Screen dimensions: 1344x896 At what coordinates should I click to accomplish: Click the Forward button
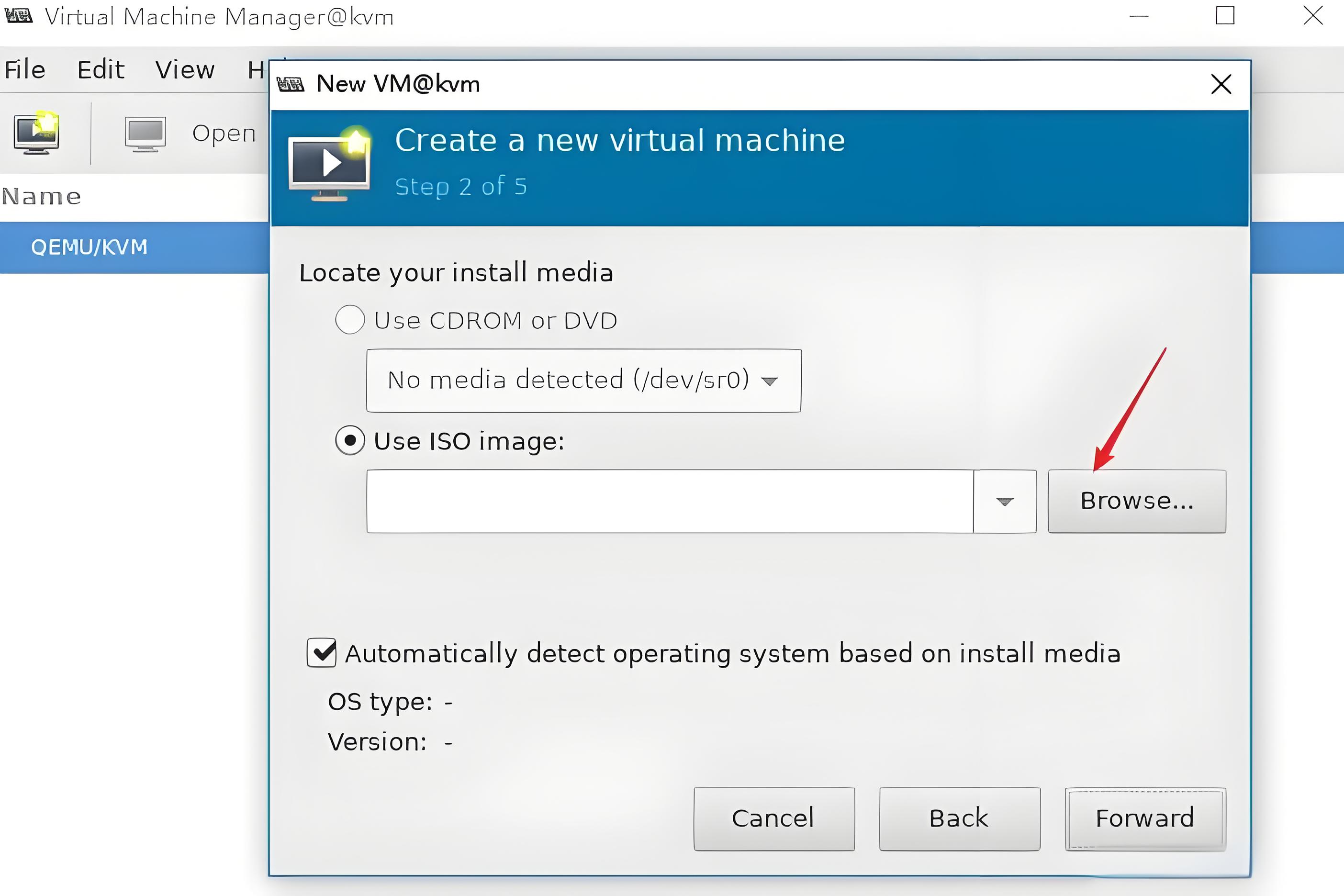point(1144,818)
